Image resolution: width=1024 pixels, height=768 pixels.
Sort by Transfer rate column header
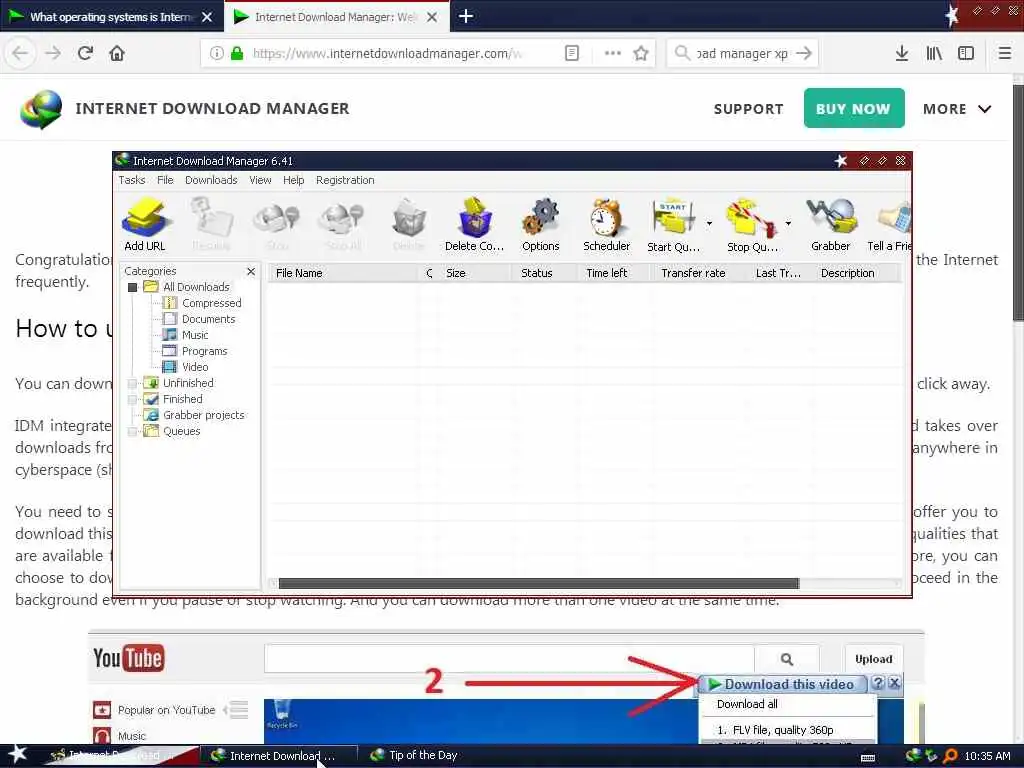click(x=699, y=273)
